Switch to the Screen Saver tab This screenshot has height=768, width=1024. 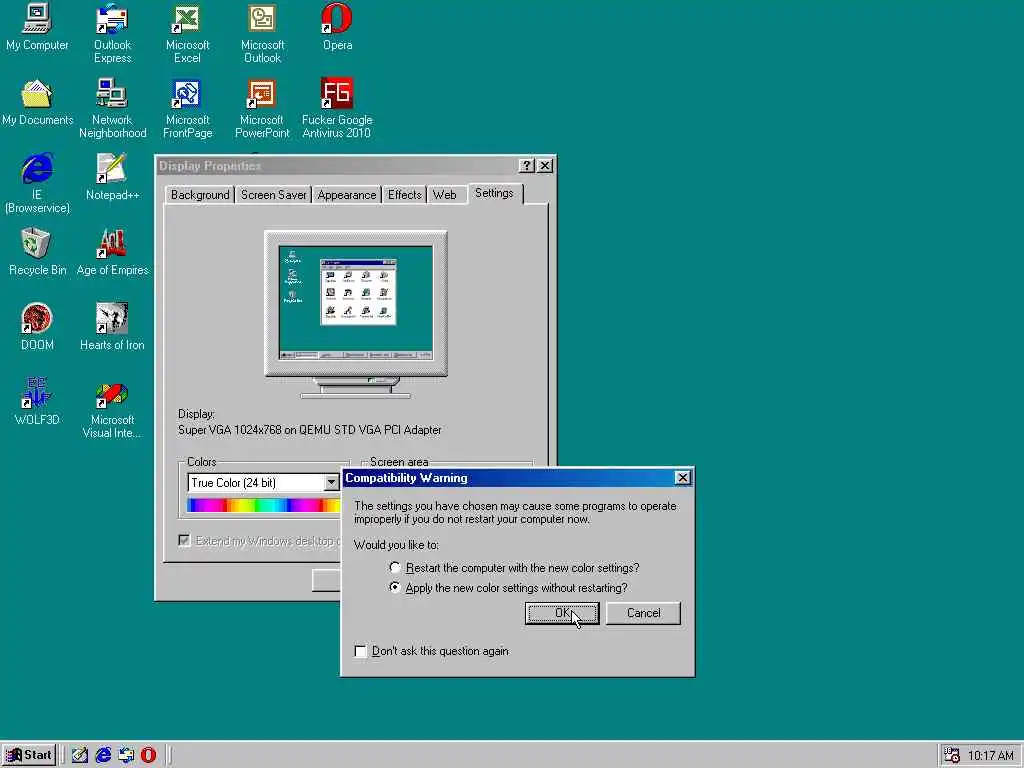click(x=273, y=195)
